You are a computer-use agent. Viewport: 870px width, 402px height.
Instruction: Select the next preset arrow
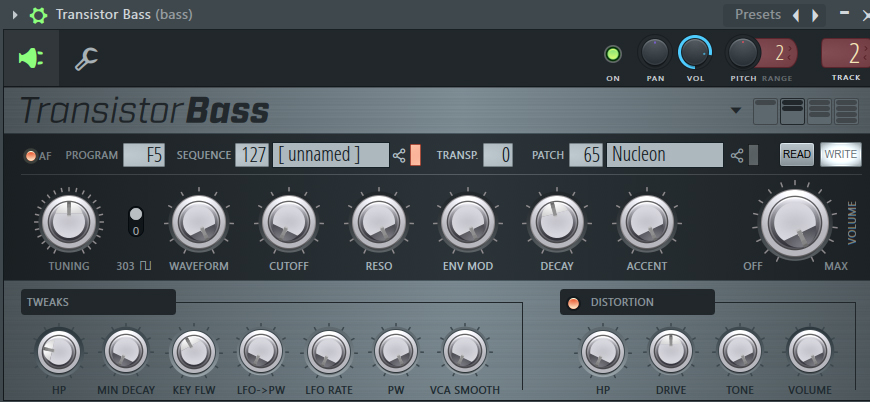pos(815,15)
